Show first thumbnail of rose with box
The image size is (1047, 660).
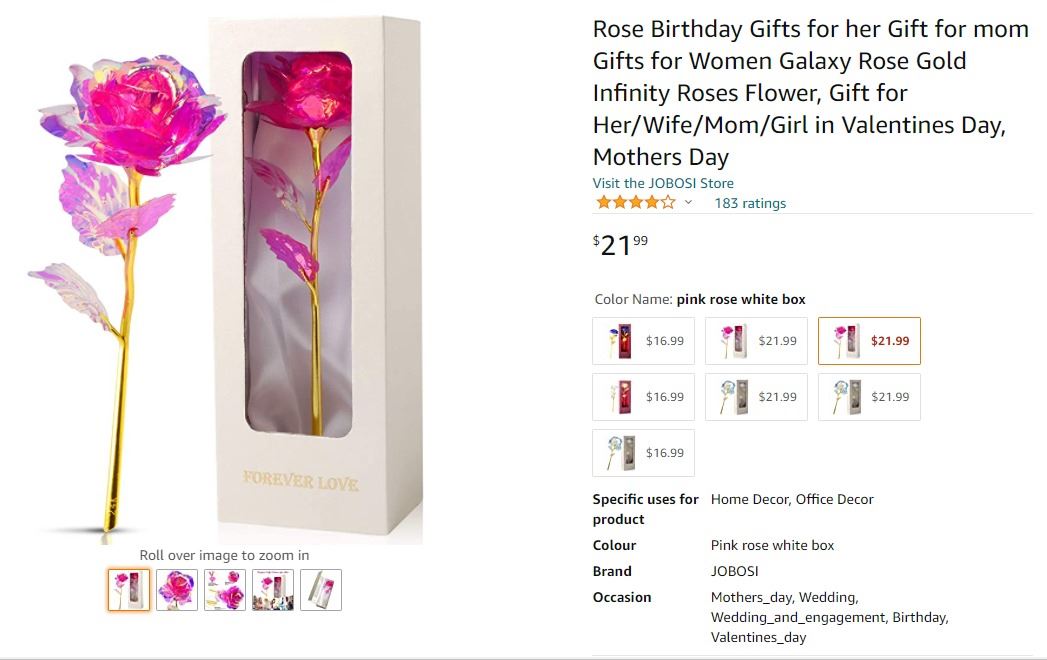click(129, 590)
